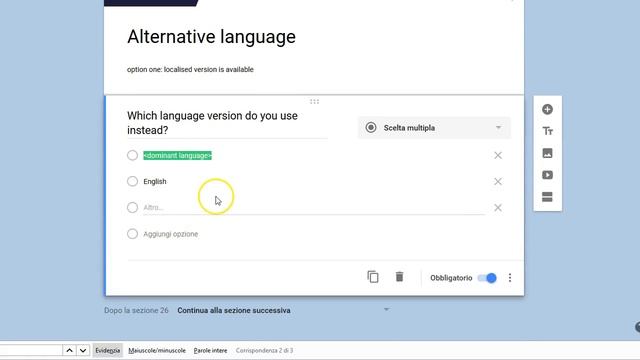Remove the '<dominant language>' option

pos(498,156)
